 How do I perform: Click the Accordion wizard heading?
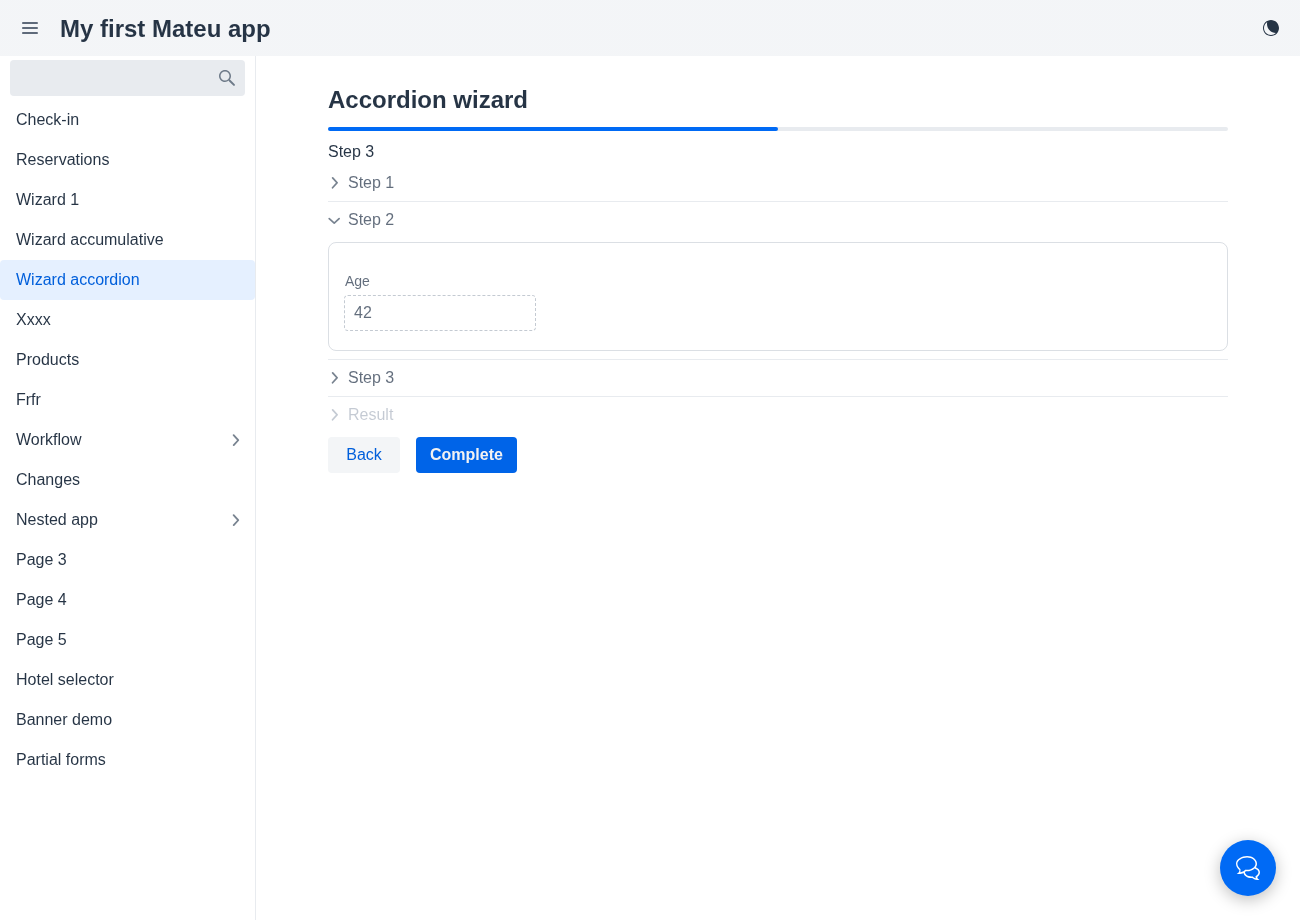[428, 100]
